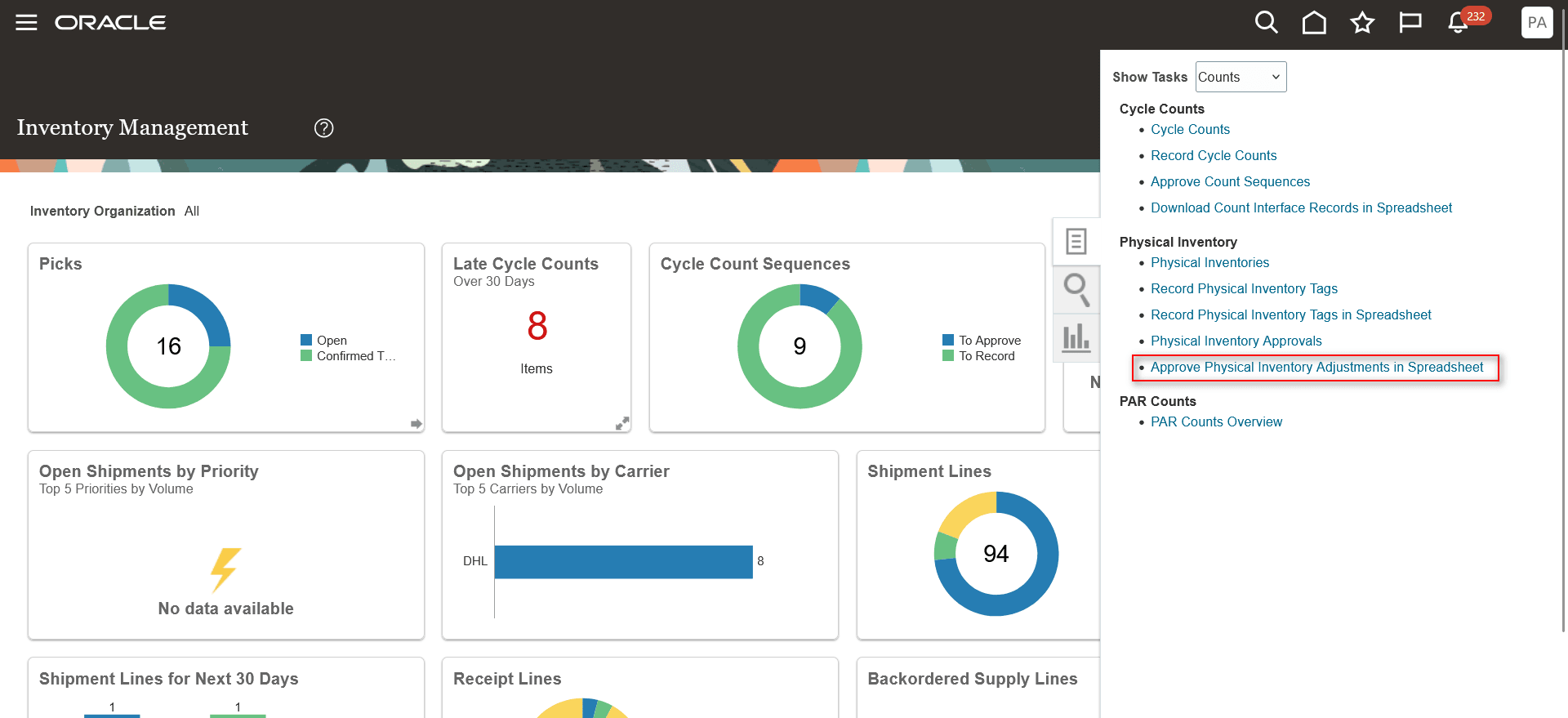Open the Cycle Counts task link
Screen dimensions: 1568x718
click(1190, 129)
